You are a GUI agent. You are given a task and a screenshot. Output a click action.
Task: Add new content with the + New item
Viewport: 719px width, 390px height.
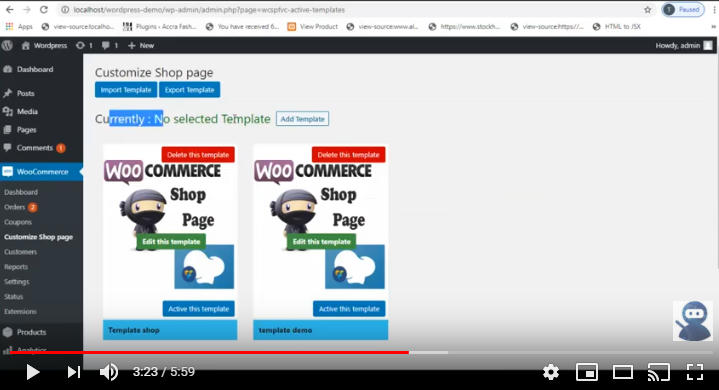pos(141,45)
